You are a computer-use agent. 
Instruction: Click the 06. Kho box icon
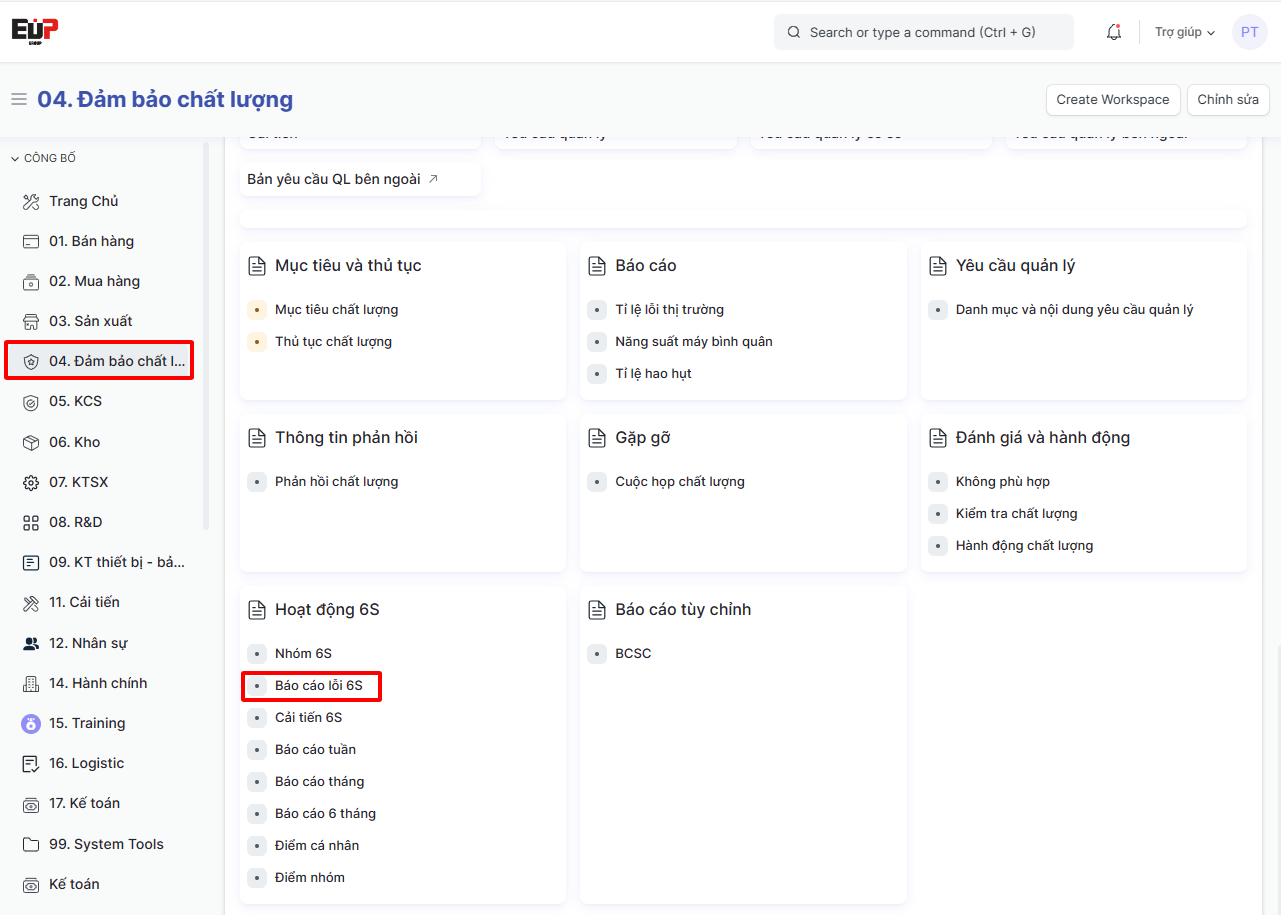31,443
